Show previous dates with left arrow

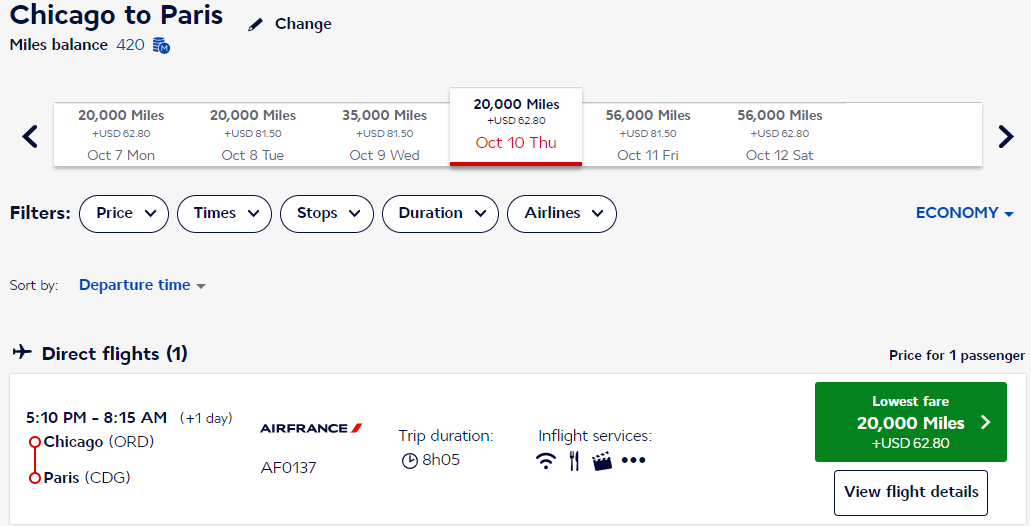point(30,136)
